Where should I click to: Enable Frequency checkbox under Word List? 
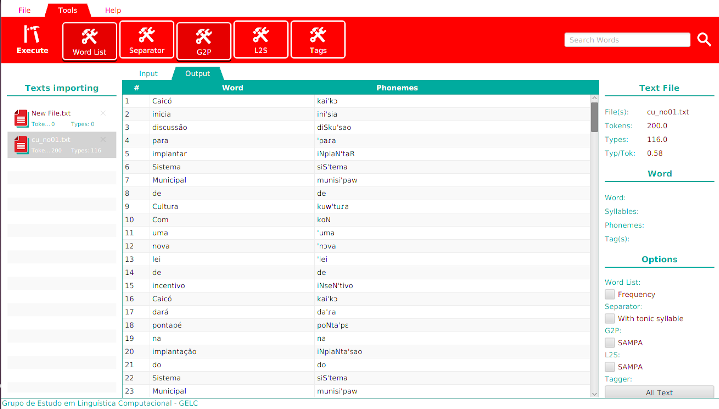(x=610, y=295)
